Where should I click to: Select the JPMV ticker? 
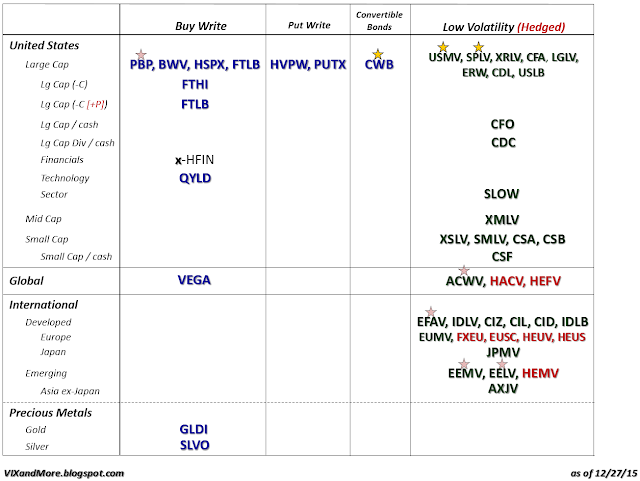[503, 352]
